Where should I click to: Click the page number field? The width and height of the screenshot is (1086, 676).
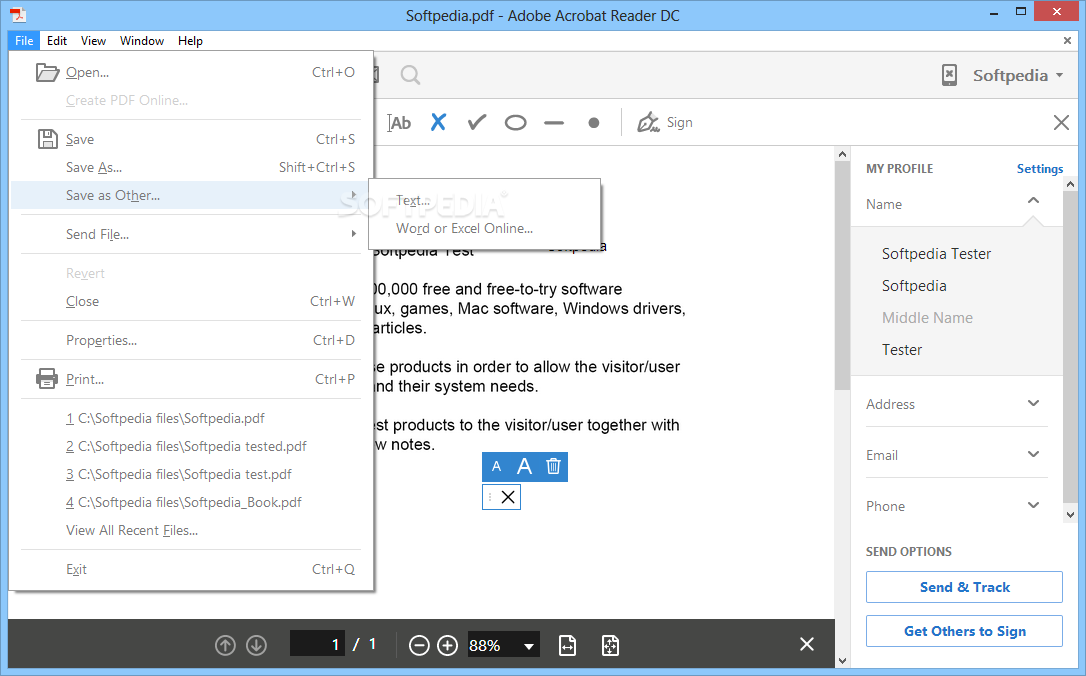tap(318, 644)
